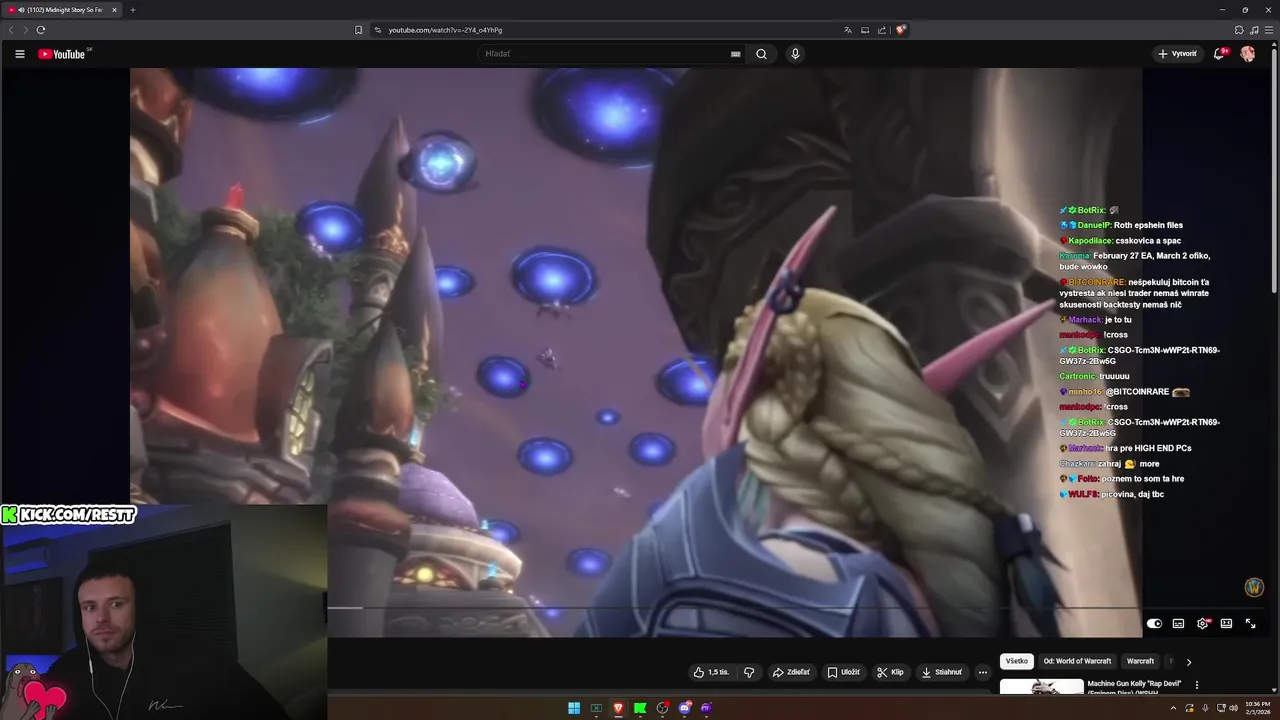The height and width of the screenshot is (720, 1280).
Task: Show more filter chips with the right chevron
Action: [x=1188, y=661]
